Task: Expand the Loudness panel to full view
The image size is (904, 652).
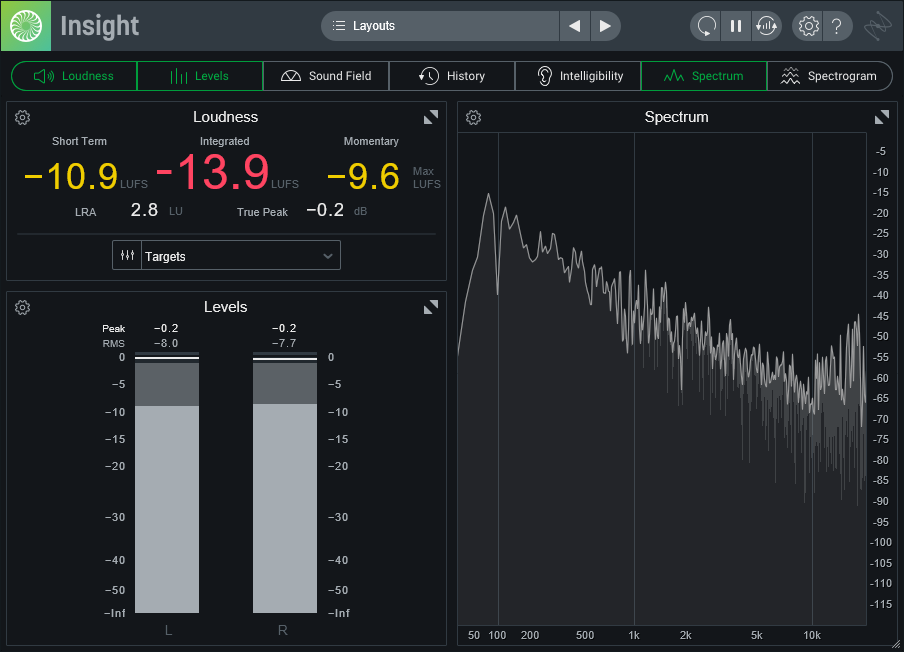Action: coord(431,118)
